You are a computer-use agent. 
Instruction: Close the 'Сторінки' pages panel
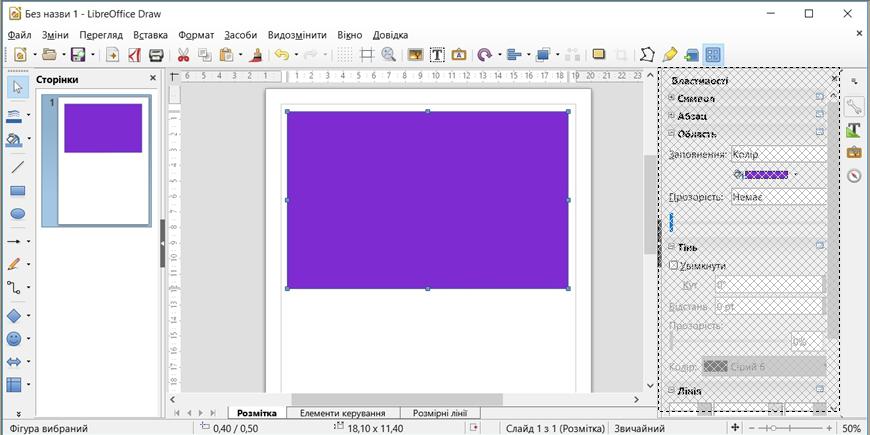pos(153,78)
